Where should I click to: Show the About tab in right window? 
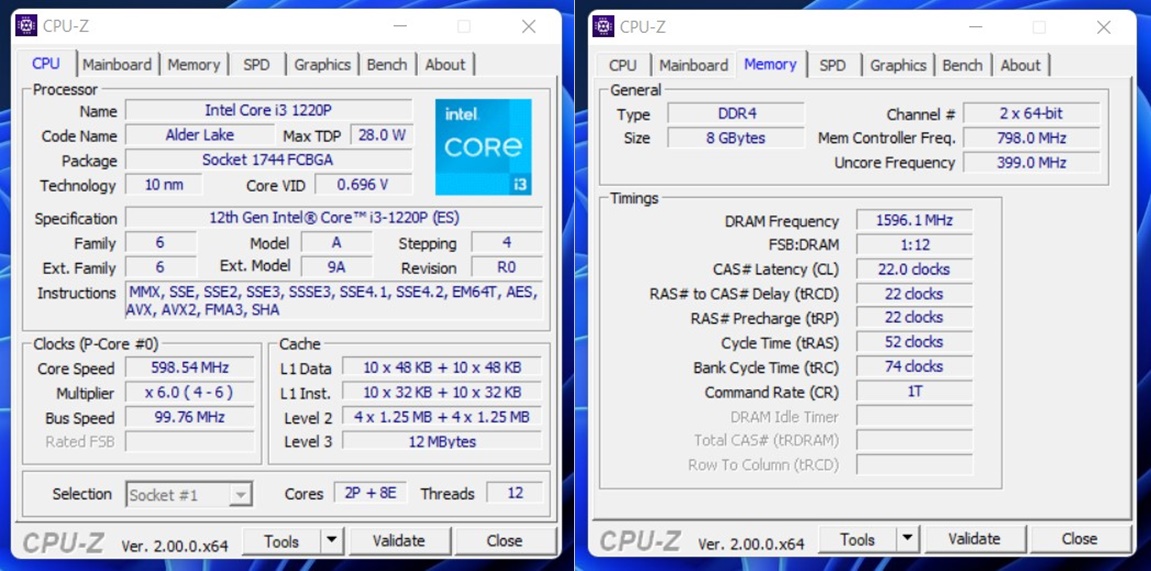tap(1020, 65)
